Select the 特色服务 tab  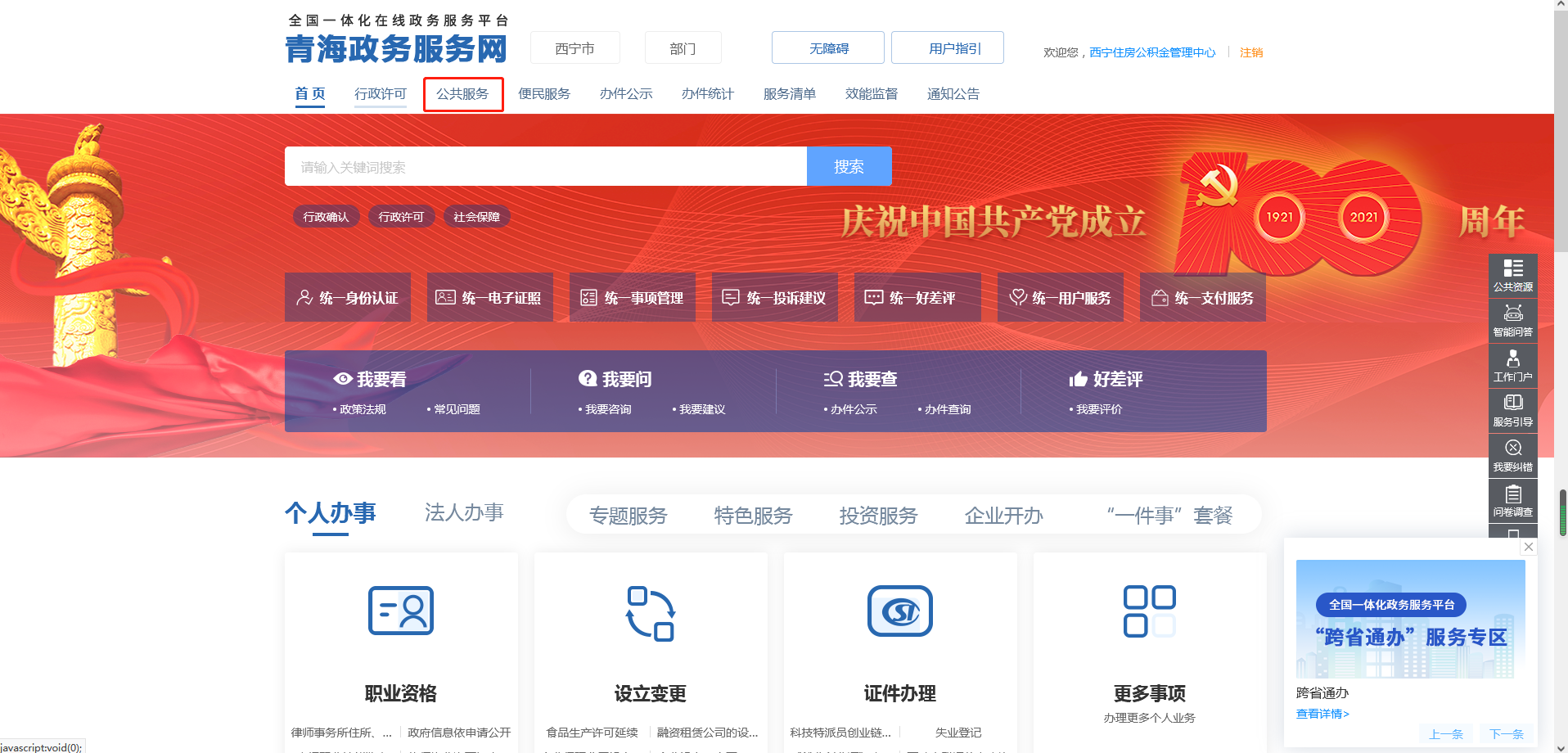pyautogui.click(x=754, y=516)
